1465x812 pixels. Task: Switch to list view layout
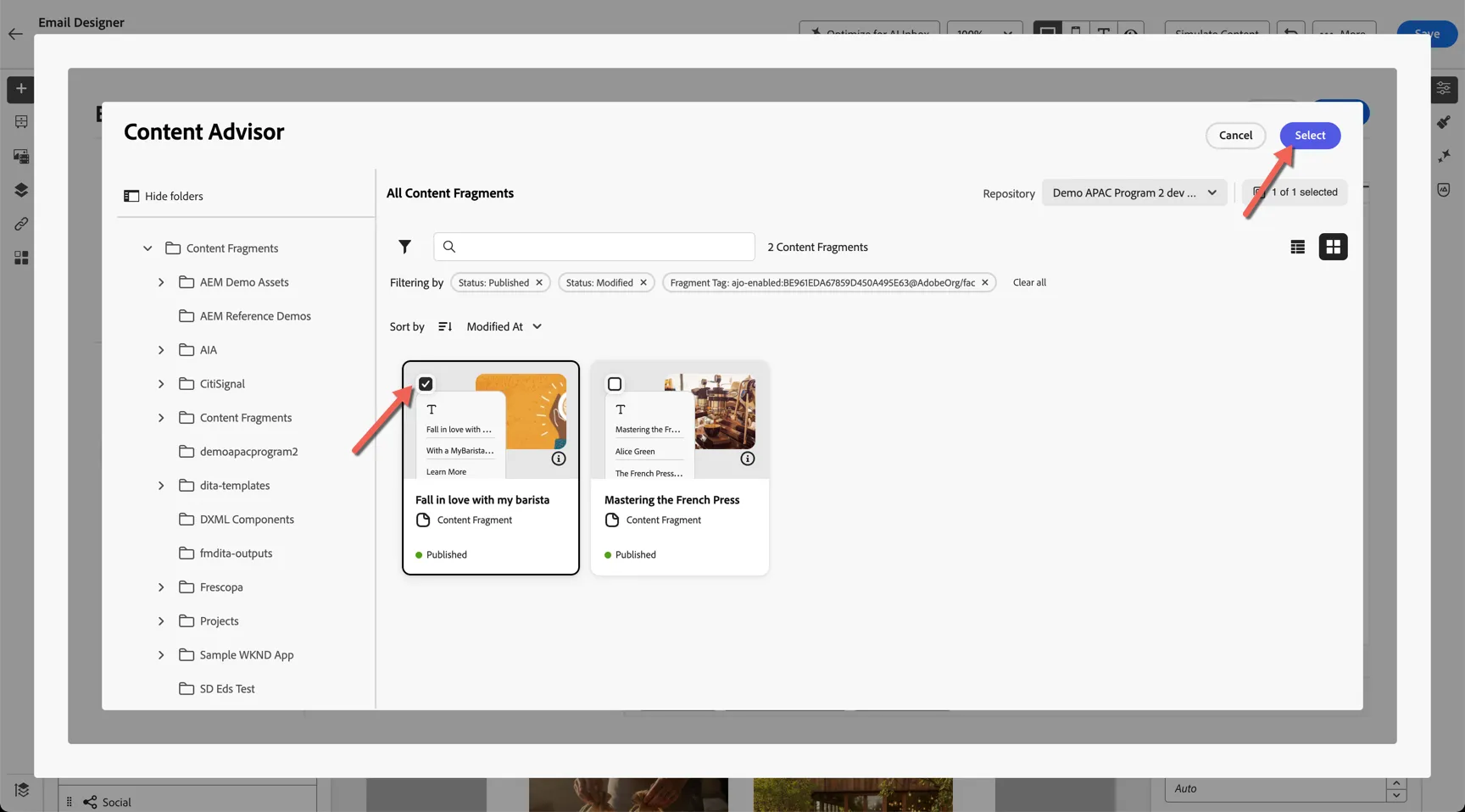coord(1297,247)
